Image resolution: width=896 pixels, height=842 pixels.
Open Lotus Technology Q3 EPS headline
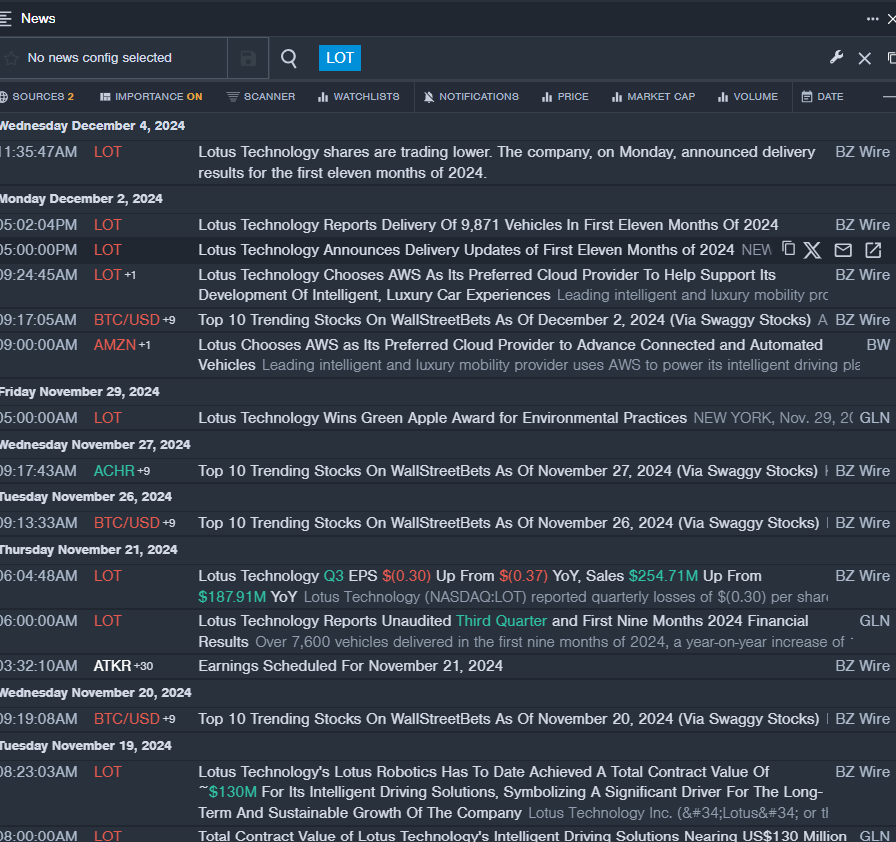[x=480, y=576]
